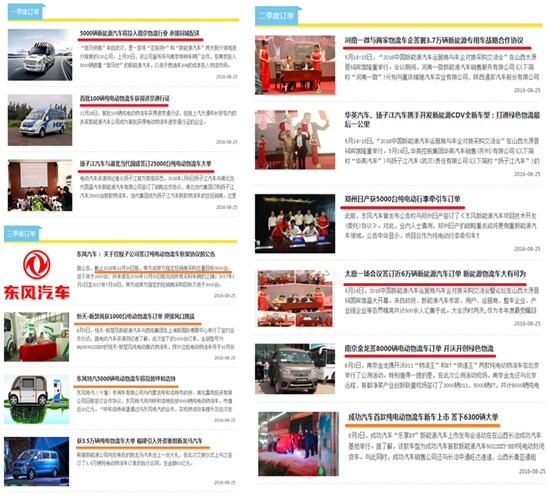
Task: Open headline 南京金龙签8000辆电动物流车订单
Action: click(419, 348)
